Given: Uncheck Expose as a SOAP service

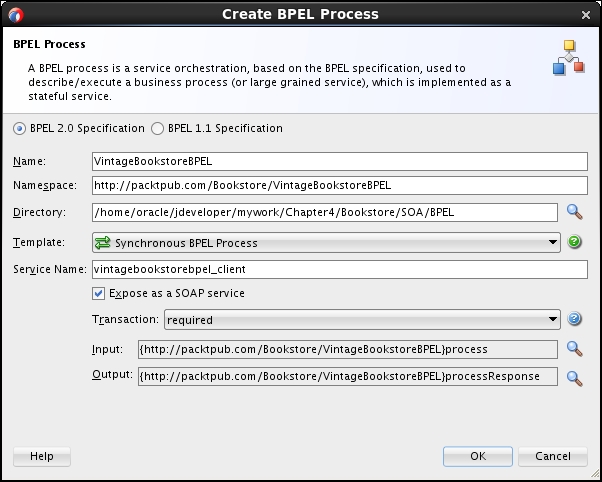Looking at the screenshot, I should 98,294.
